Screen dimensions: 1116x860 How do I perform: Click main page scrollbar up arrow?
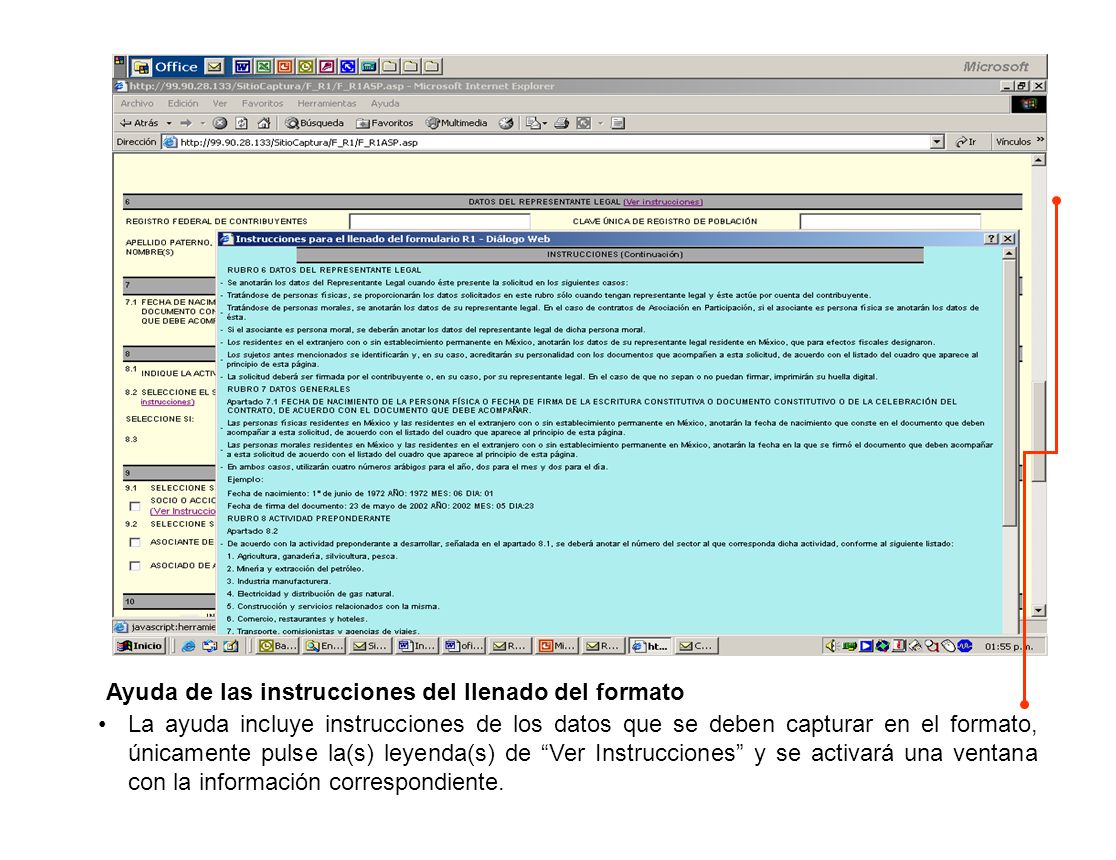(x=1038, y=161)
